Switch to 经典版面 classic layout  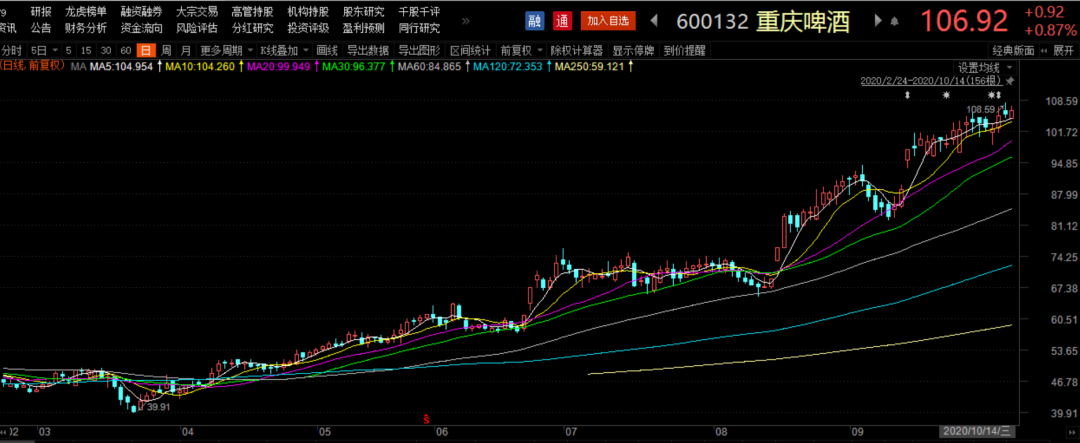(1013, 50)
